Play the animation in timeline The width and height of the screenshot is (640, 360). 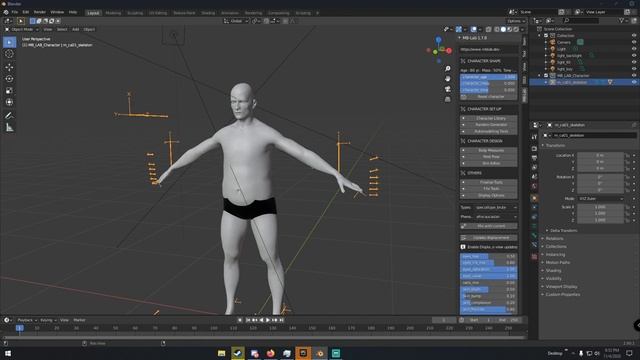(268, 320)
